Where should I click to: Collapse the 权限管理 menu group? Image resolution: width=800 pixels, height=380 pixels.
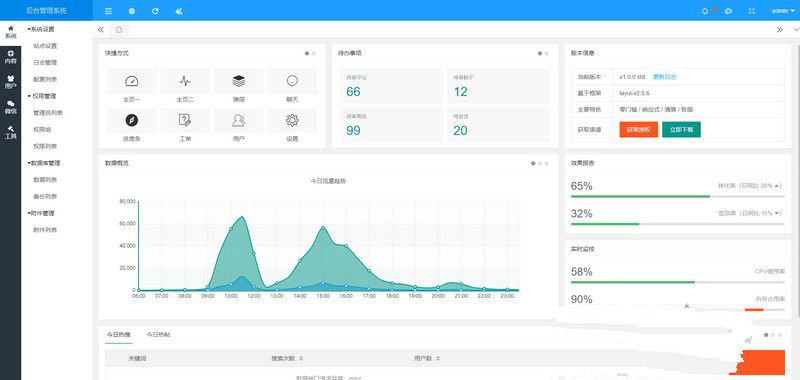coord(42,96)
